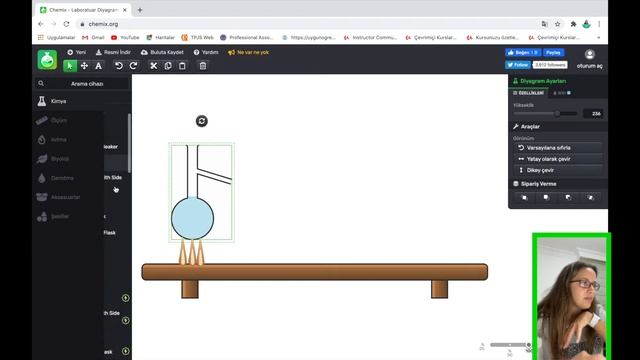Screen dimensions: 640x360
Task: Expand the Sipariş Verme section header
Action: point(558,184)
